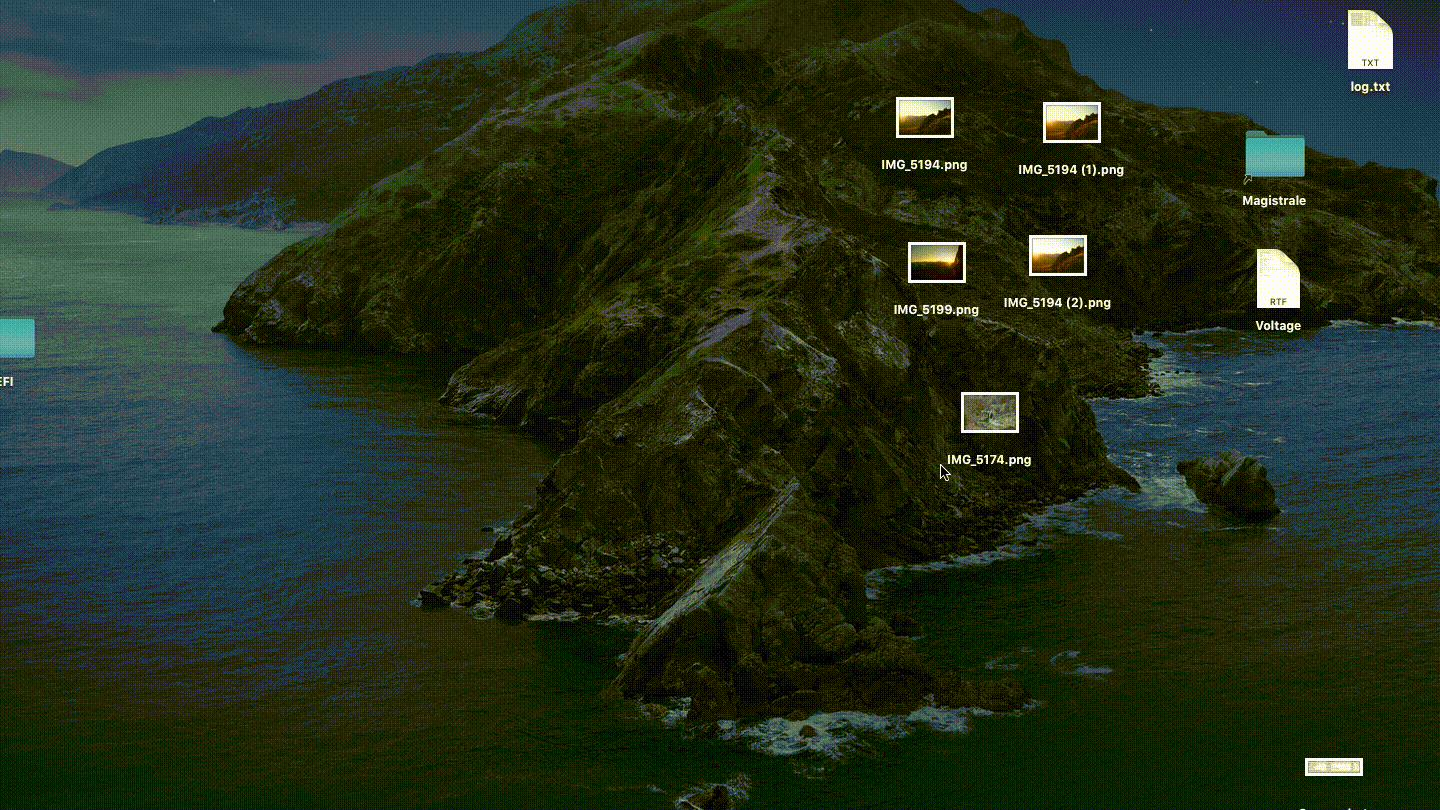Select the Magistrale folder alias

(x=1275, y=156)
